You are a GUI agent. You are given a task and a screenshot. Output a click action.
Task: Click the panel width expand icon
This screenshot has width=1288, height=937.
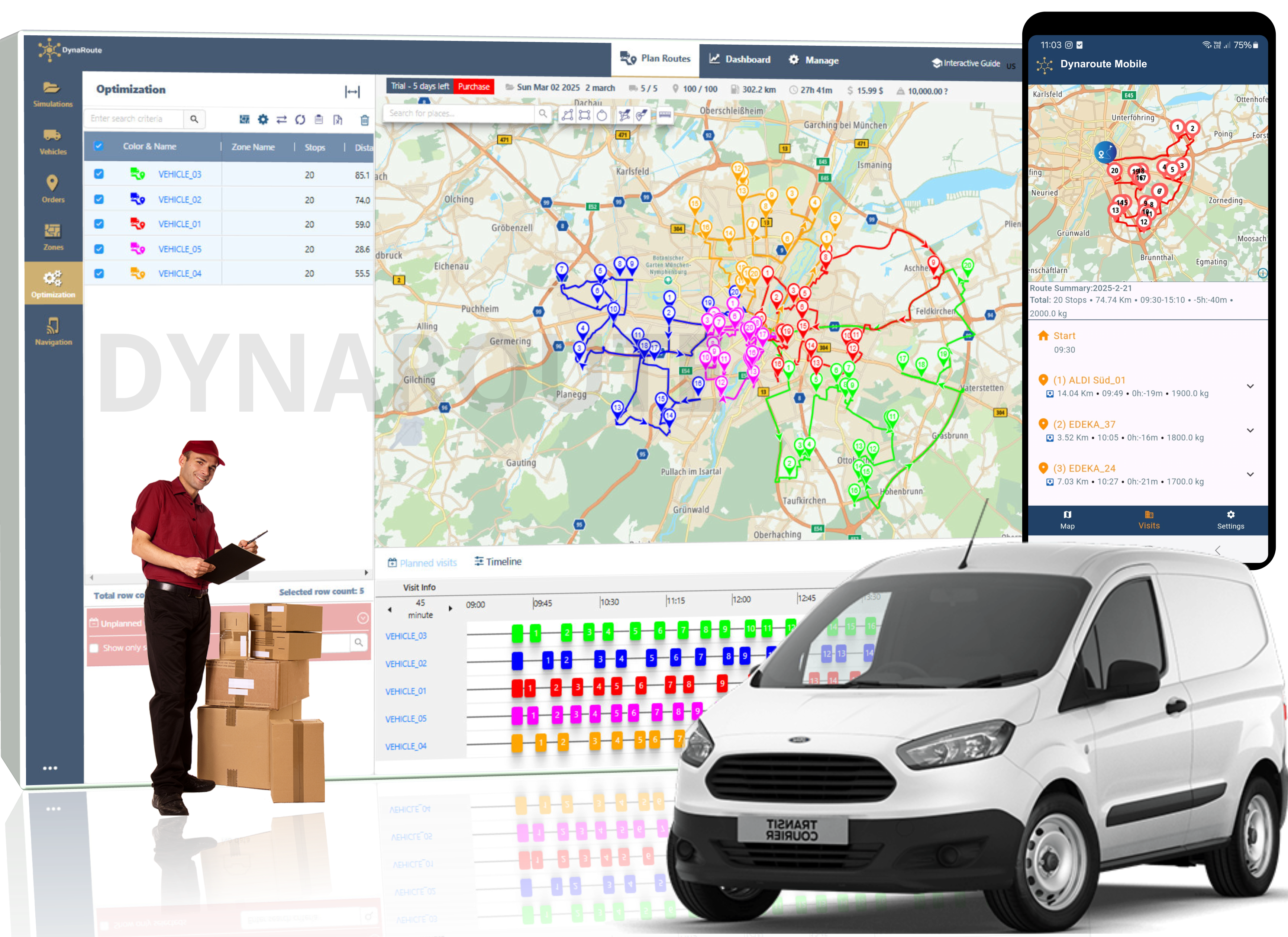tap(352, 92)
